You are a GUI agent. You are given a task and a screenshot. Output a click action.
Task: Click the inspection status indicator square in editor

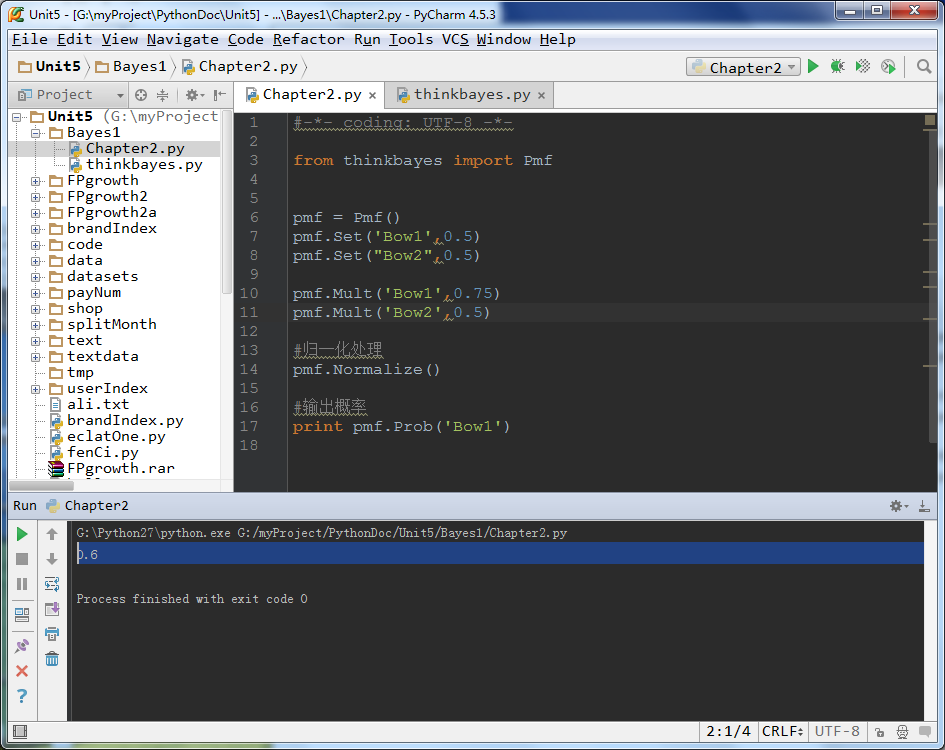tap(930, 121)
